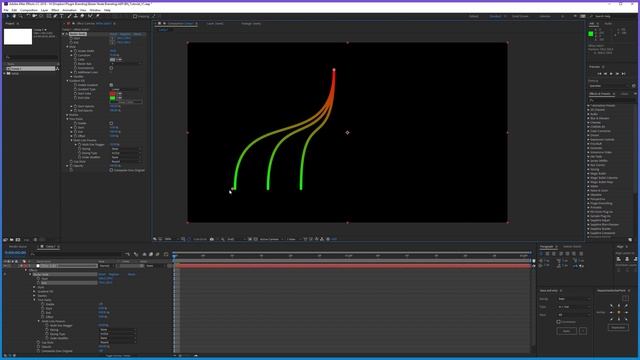Viewport: 640px width, 360px height.
Task: Click Apply button in Ease and Wizz
Action: coord(567,331)
